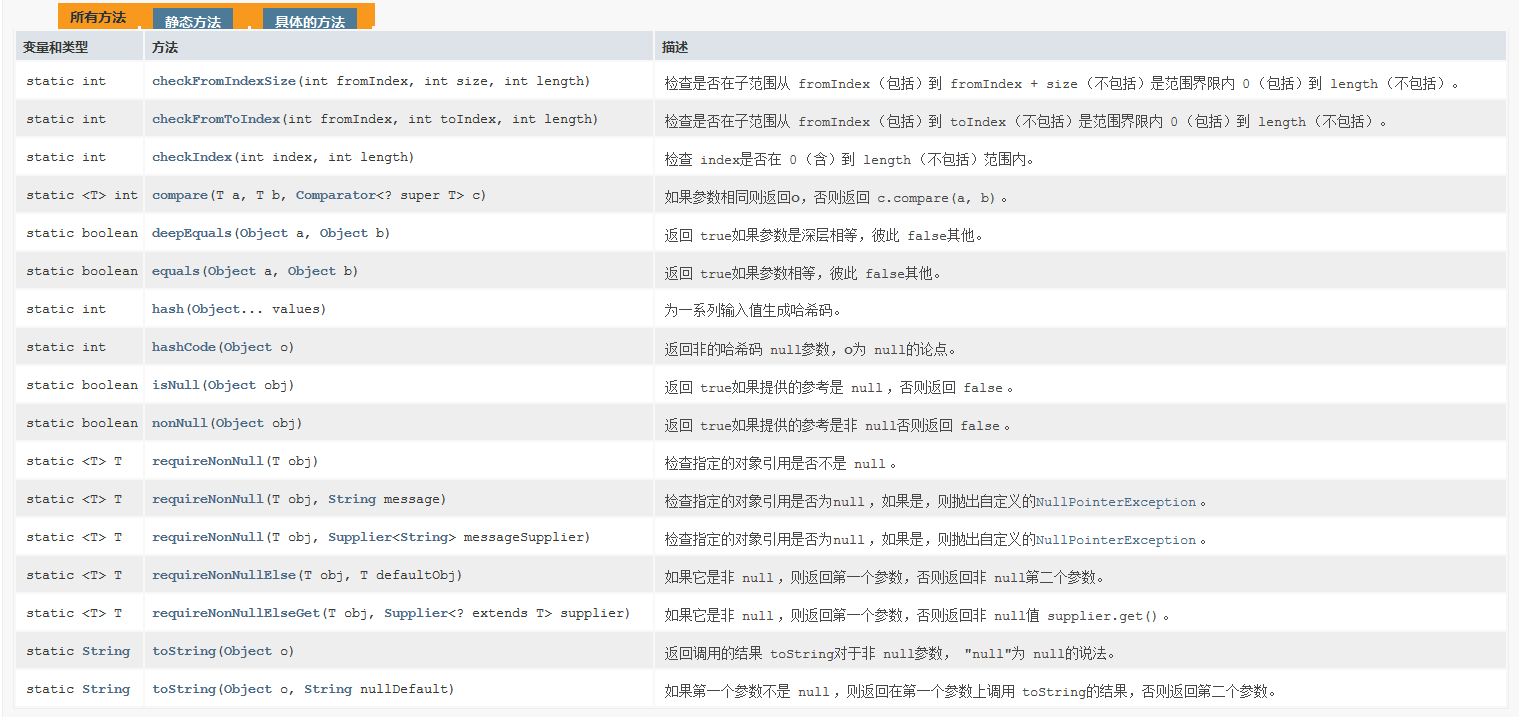
Task: Open requireNonNull with messageSupplier link
Action: coord(208,537)
